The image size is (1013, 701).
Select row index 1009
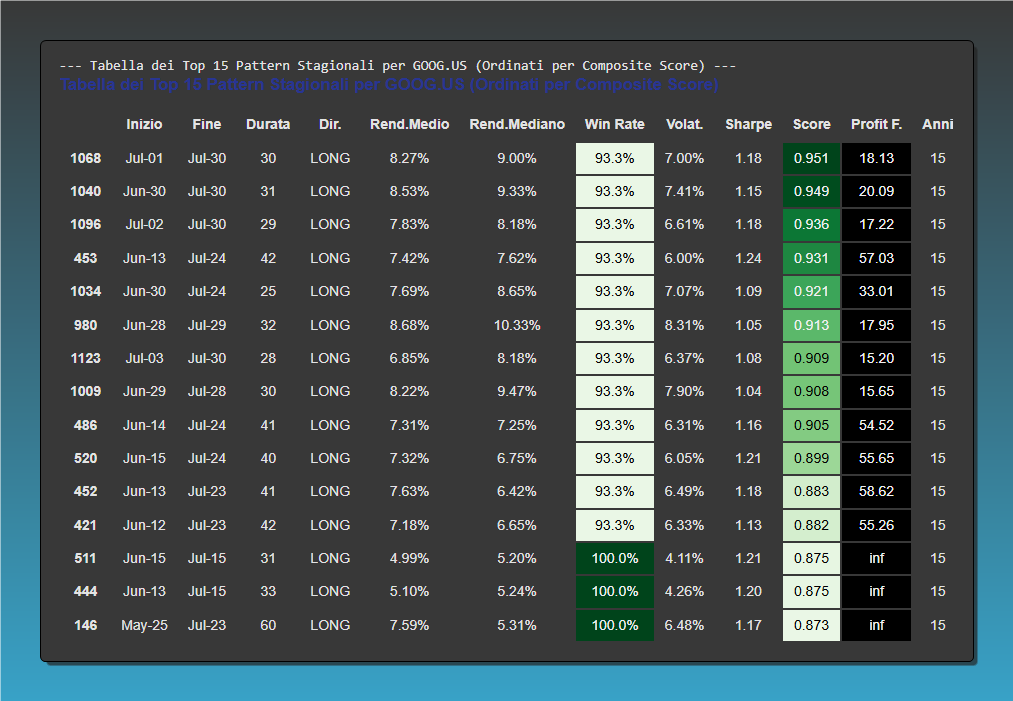pyautogui.click(x=85, y=392)
